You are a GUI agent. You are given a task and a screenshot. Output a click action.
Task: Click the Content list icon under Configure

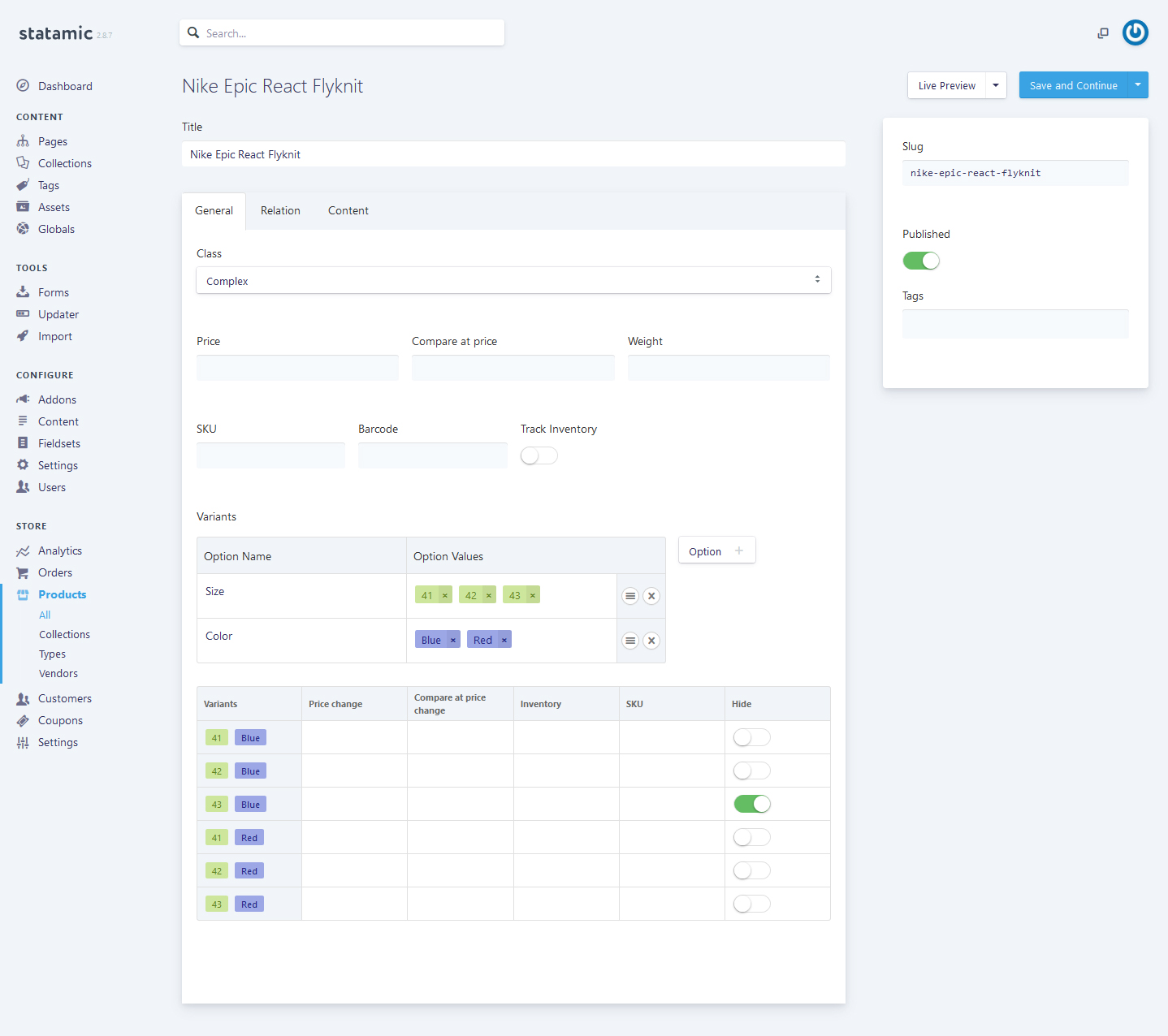(x=23, y=421)
